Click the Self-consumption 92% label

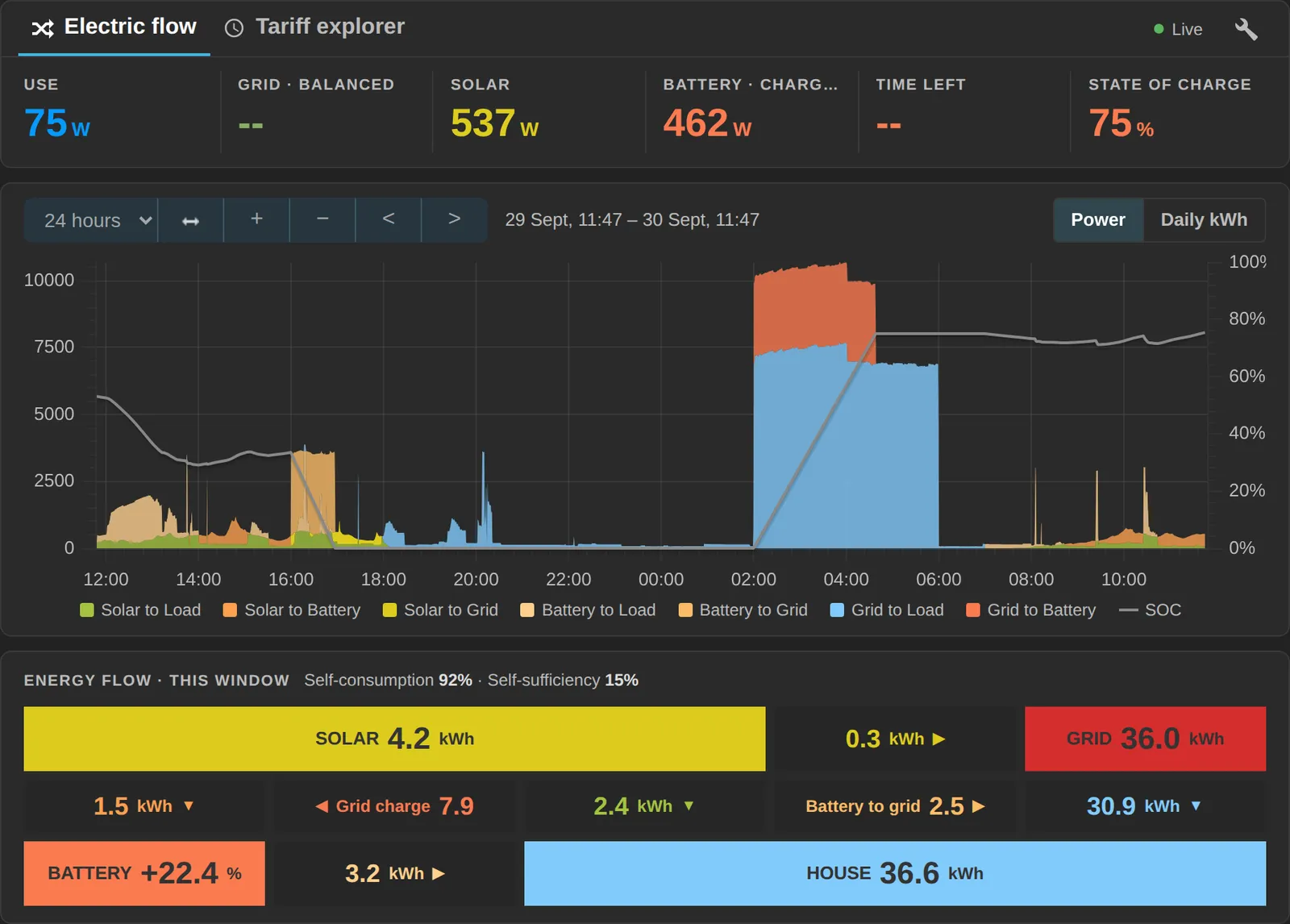(388, 681)
